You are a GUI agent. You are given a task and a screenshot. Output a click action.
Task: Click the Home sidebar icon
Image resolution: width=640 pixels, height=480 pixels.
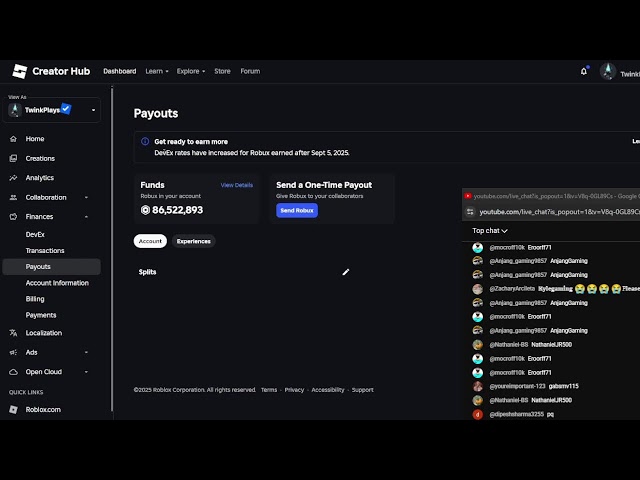pos(13,139)
